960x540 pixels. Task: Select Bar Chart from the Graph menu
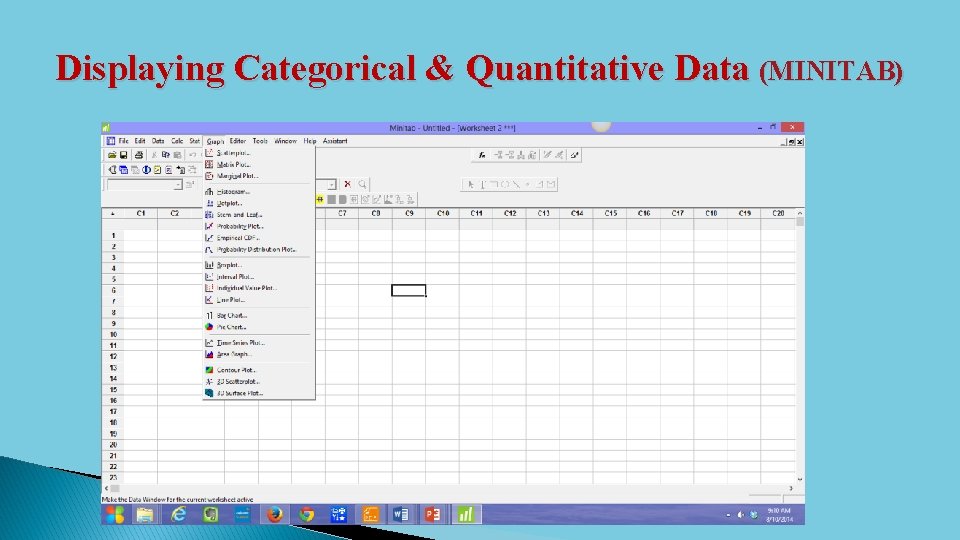[x=257, y=315]
